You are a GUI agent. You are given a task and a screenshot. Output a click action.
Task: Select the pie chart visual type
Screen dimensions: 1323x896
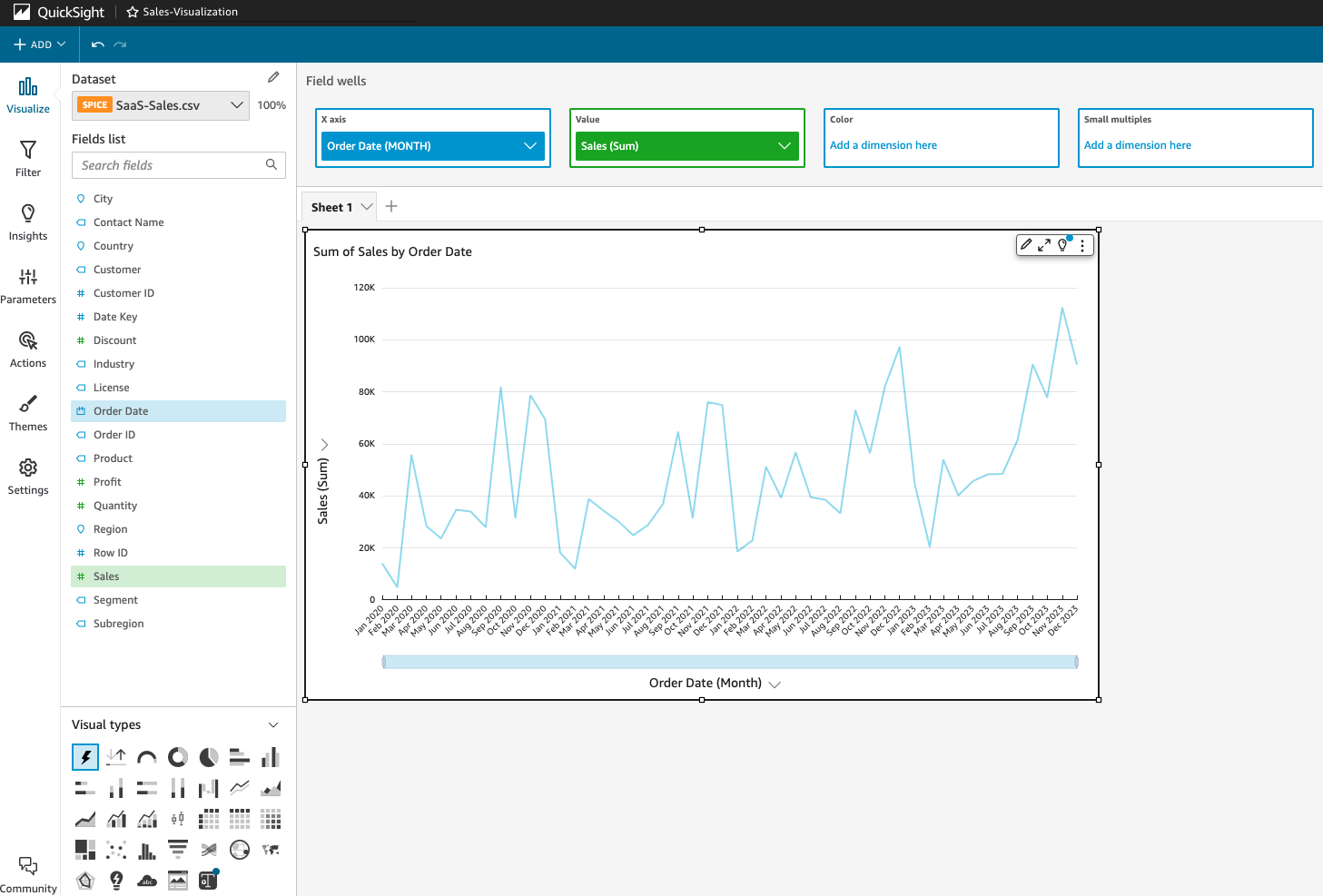(208, 757)
